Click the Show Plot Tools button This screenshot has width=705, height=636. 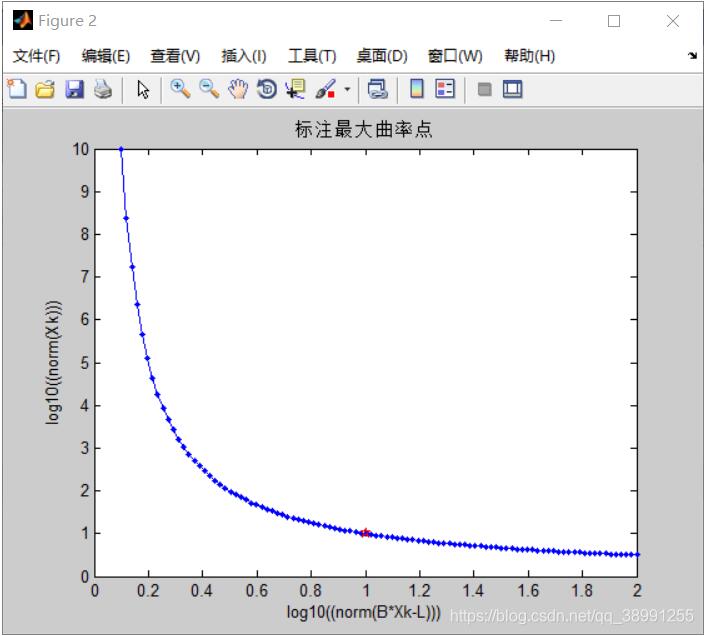[x=513, y=90]
